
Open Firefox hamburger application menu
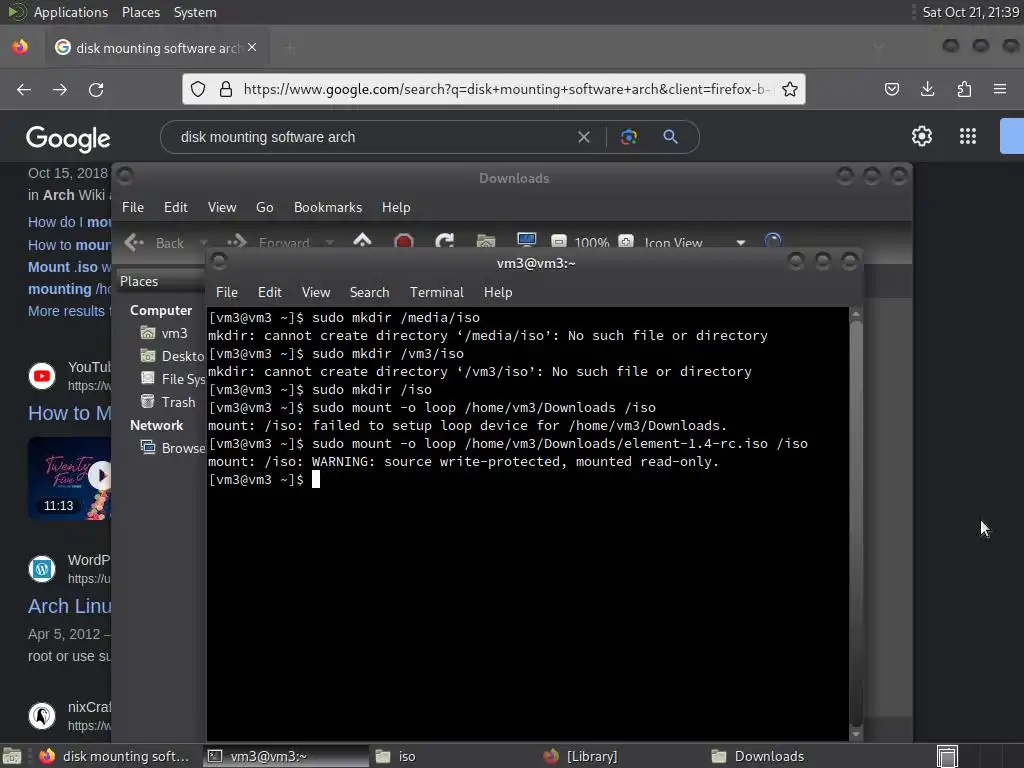coord(1000,89)
